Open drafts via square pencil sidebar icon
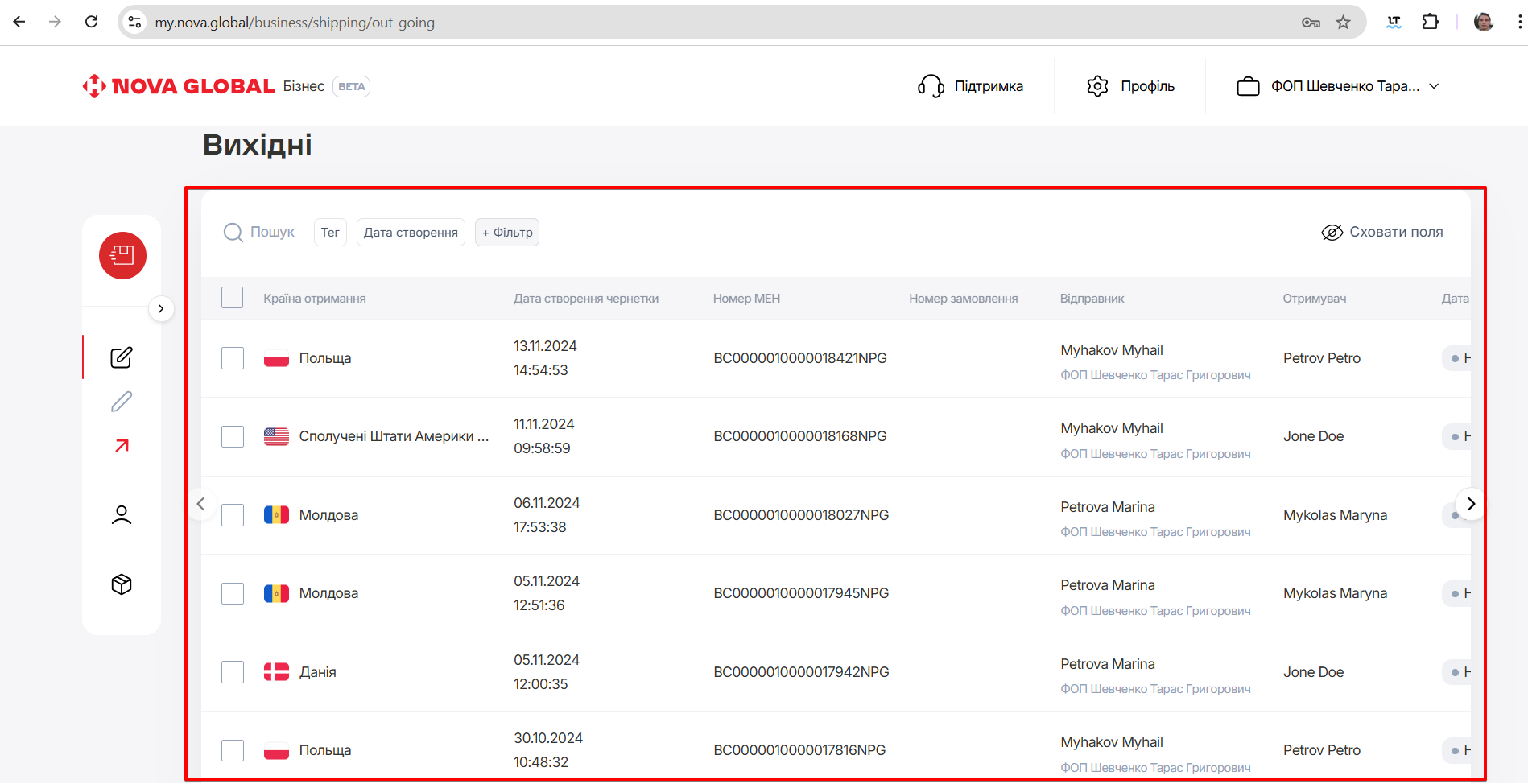1528x784 pixels. coord(122,357)
